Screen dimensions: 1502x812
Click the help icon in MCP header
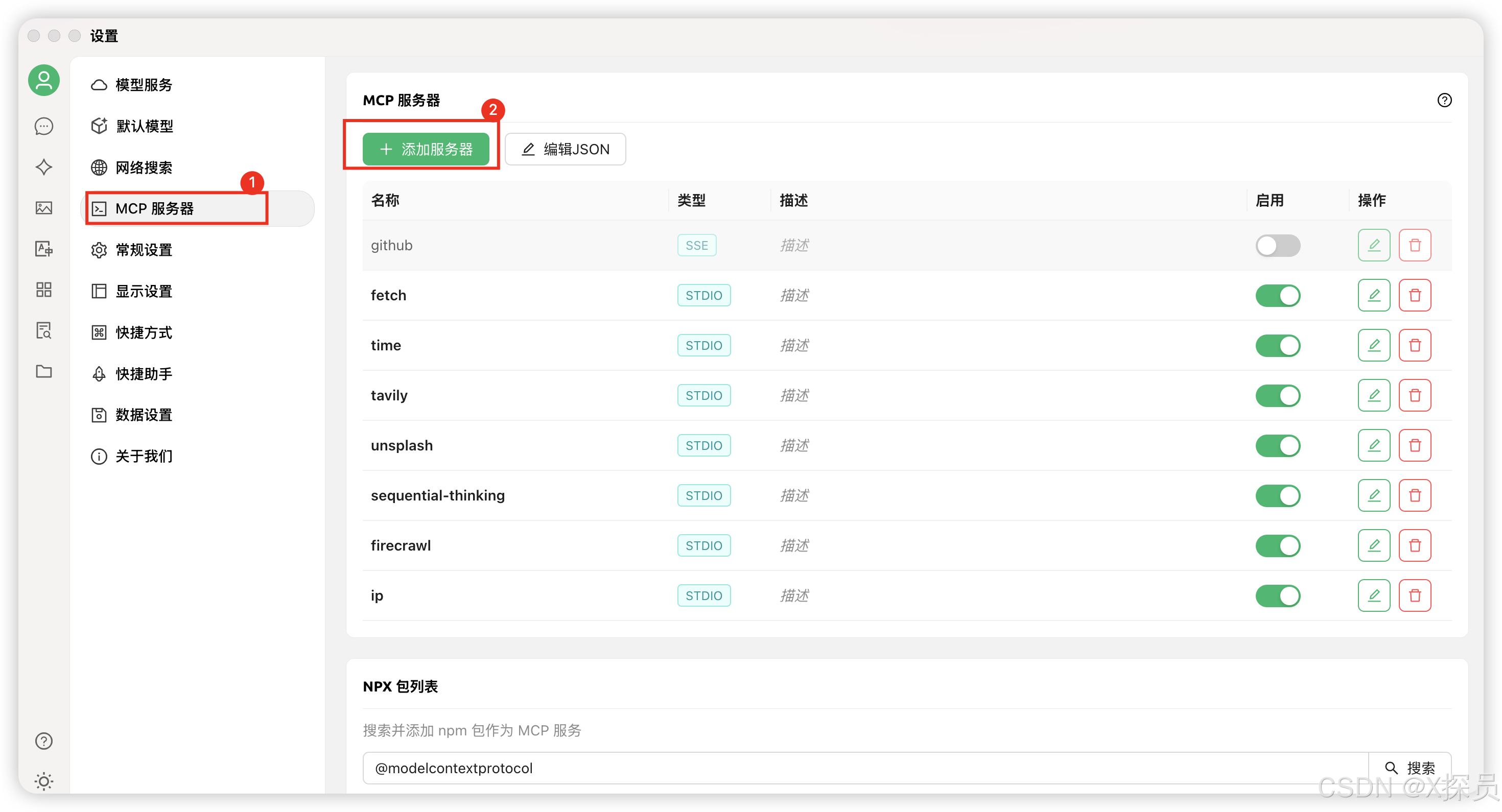pyautogui.click(x=1444, y=100)
